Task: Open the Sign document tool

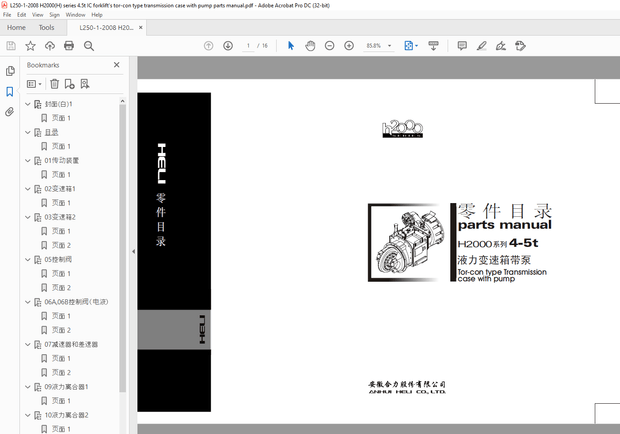Action: tap(501, 46)
